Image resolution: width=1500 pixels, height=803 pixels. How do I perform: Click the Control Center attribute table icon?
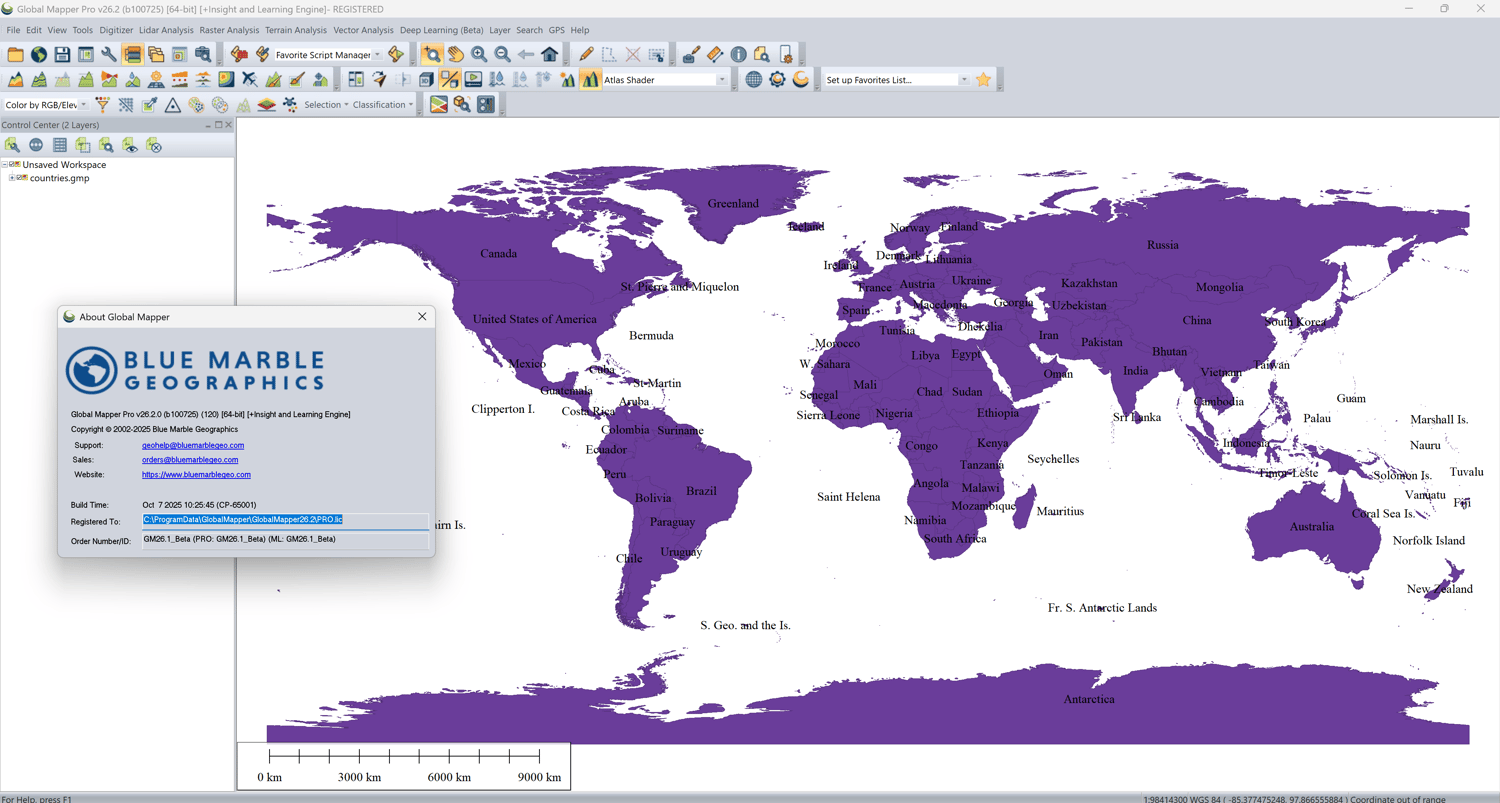pos(60,146)
